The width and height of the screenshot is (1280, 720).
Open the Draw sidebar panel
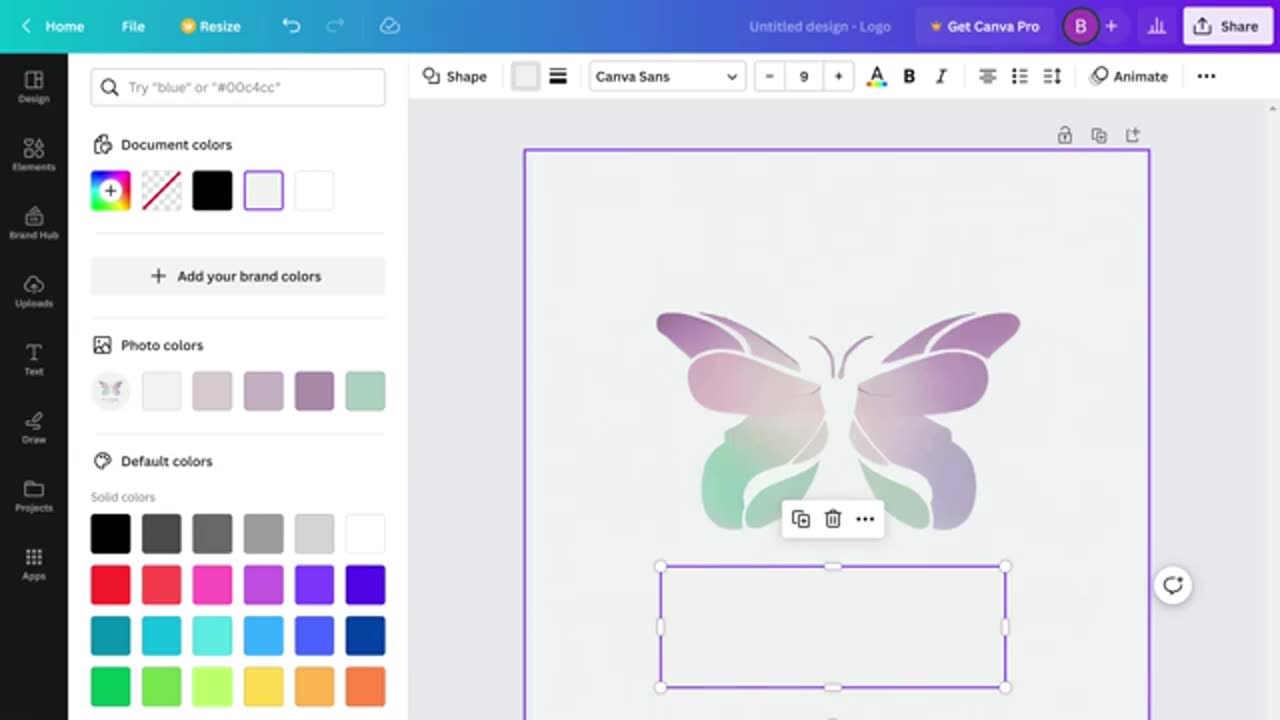tap(34, 427)
